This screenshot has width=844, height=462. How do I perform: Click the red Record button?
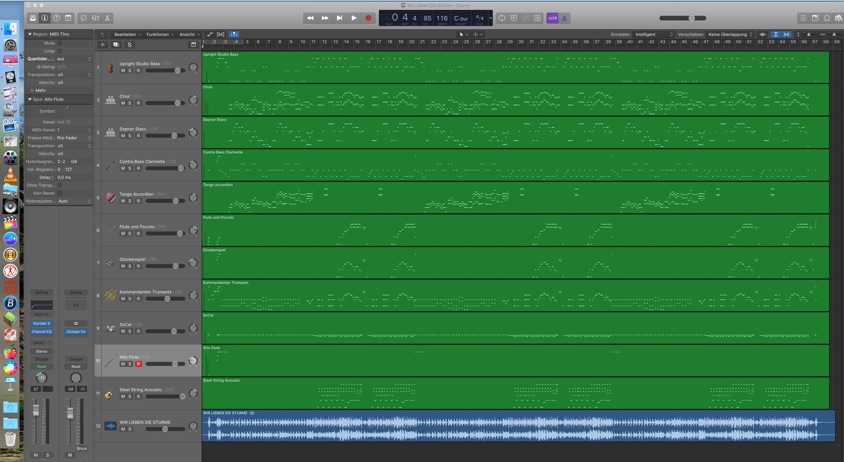pyautogui.click(x=368, y=18)
